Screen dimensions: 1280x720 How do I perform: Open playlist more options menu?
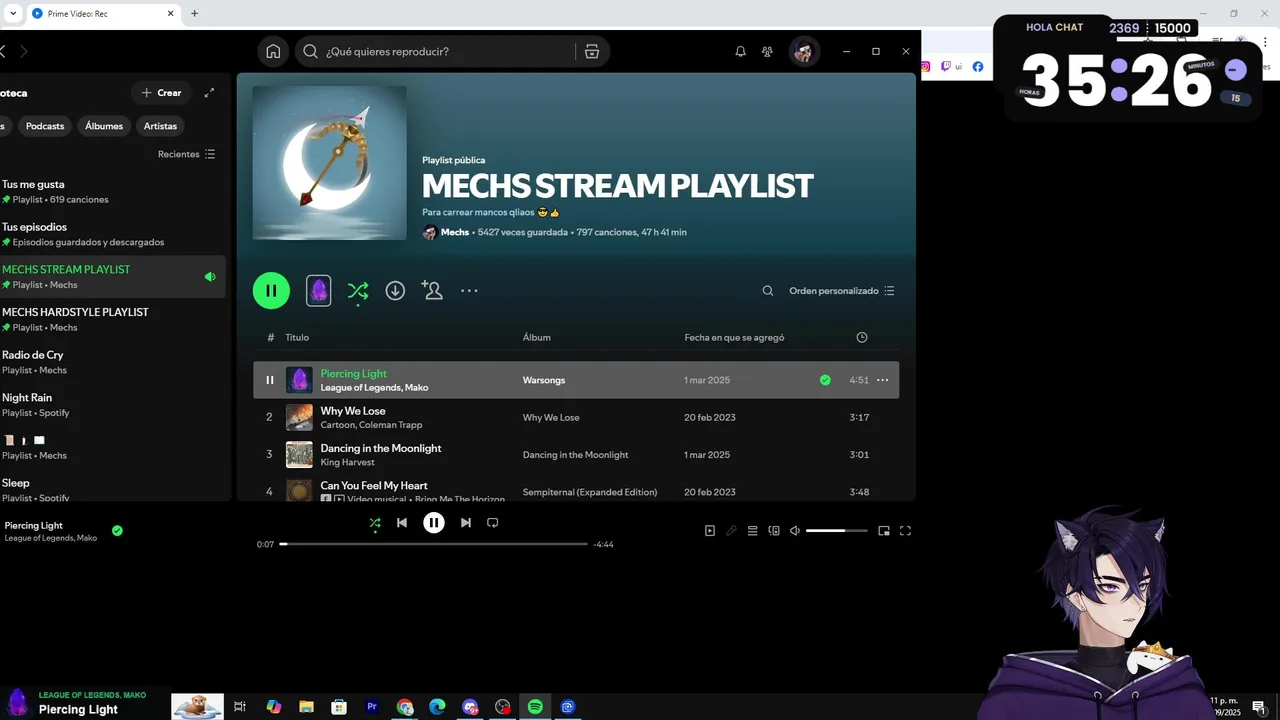click(x=469, y=291)
